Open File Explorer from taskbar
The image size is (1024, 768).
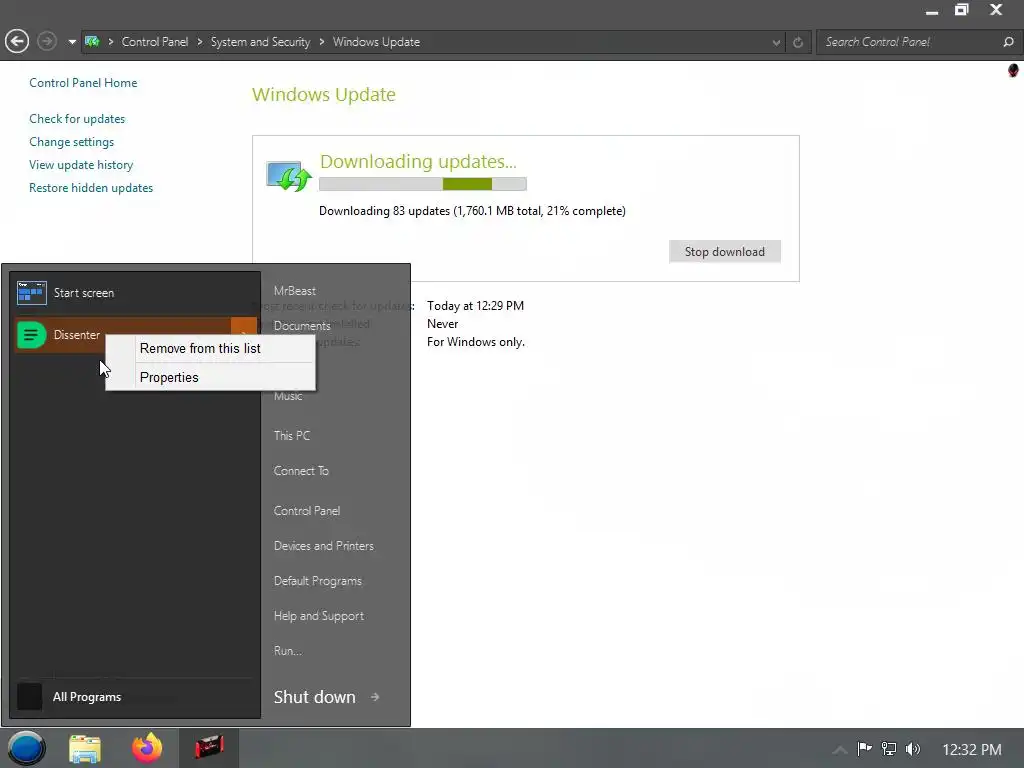point(86,749)
